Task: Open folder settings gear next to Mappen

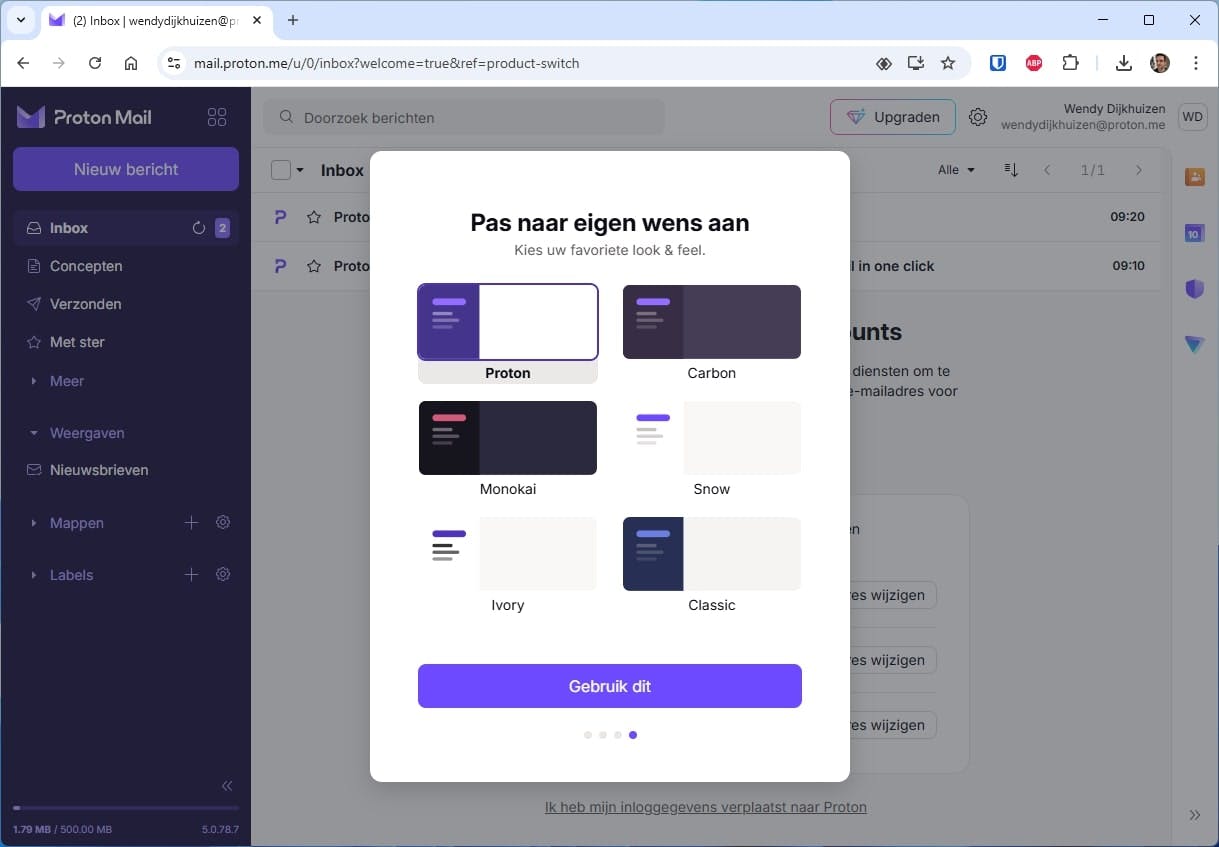Action: click(223, 522)
